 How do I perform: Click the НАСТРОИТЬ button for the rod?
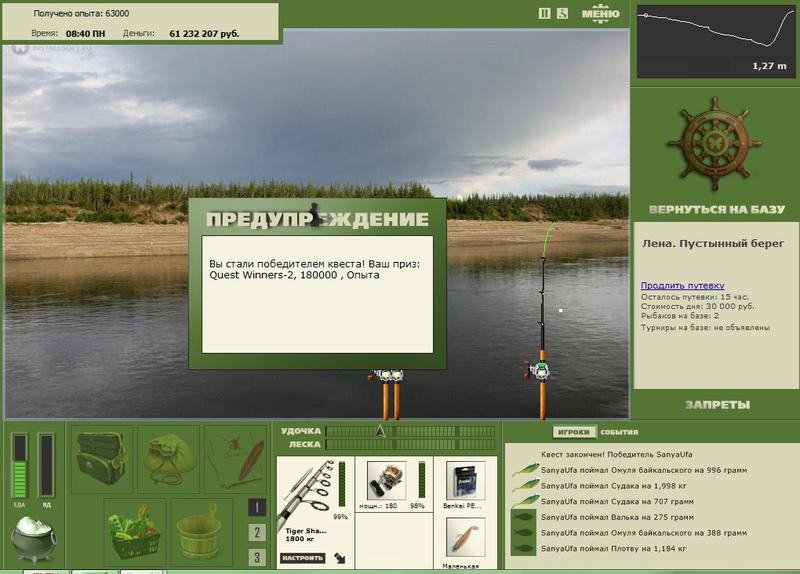coord(303,558)
